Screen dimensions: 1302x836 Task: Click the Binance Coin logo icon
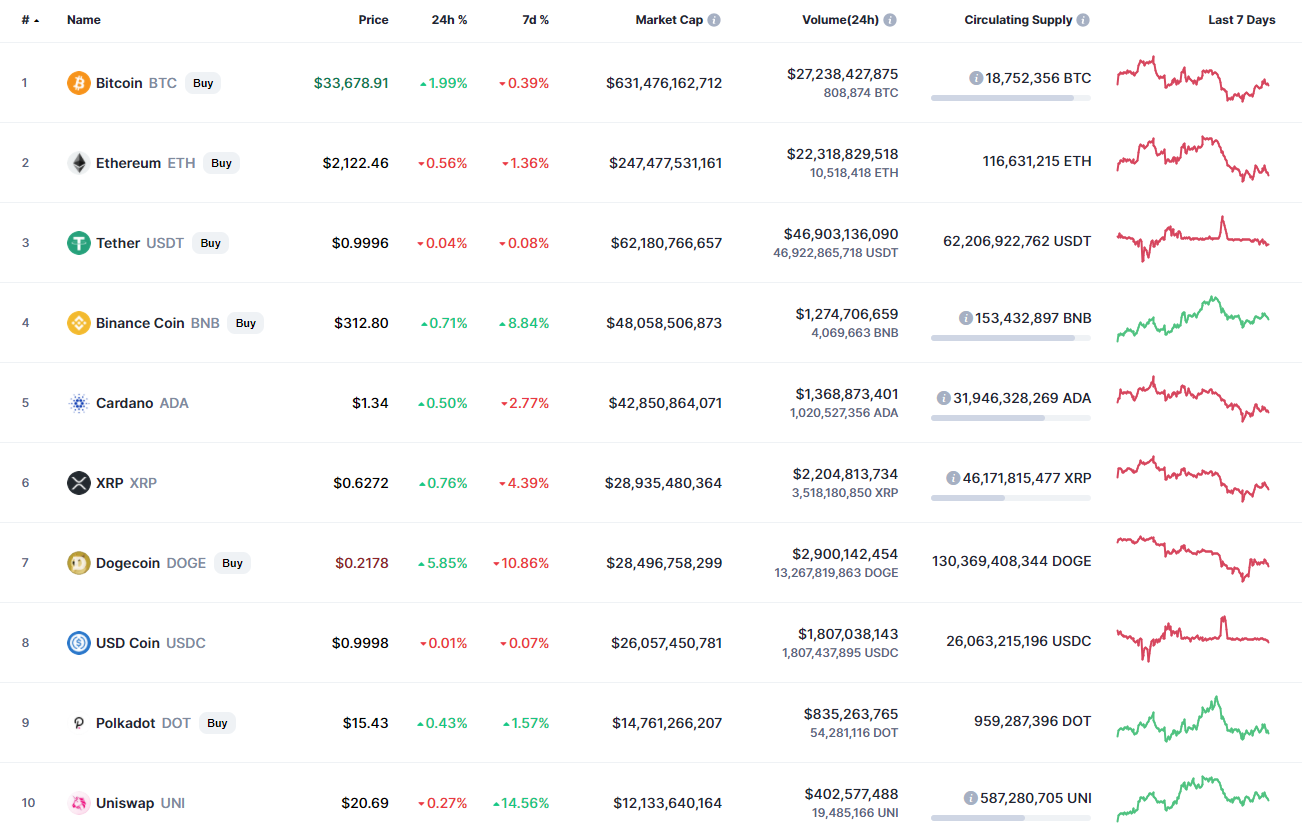79,323
